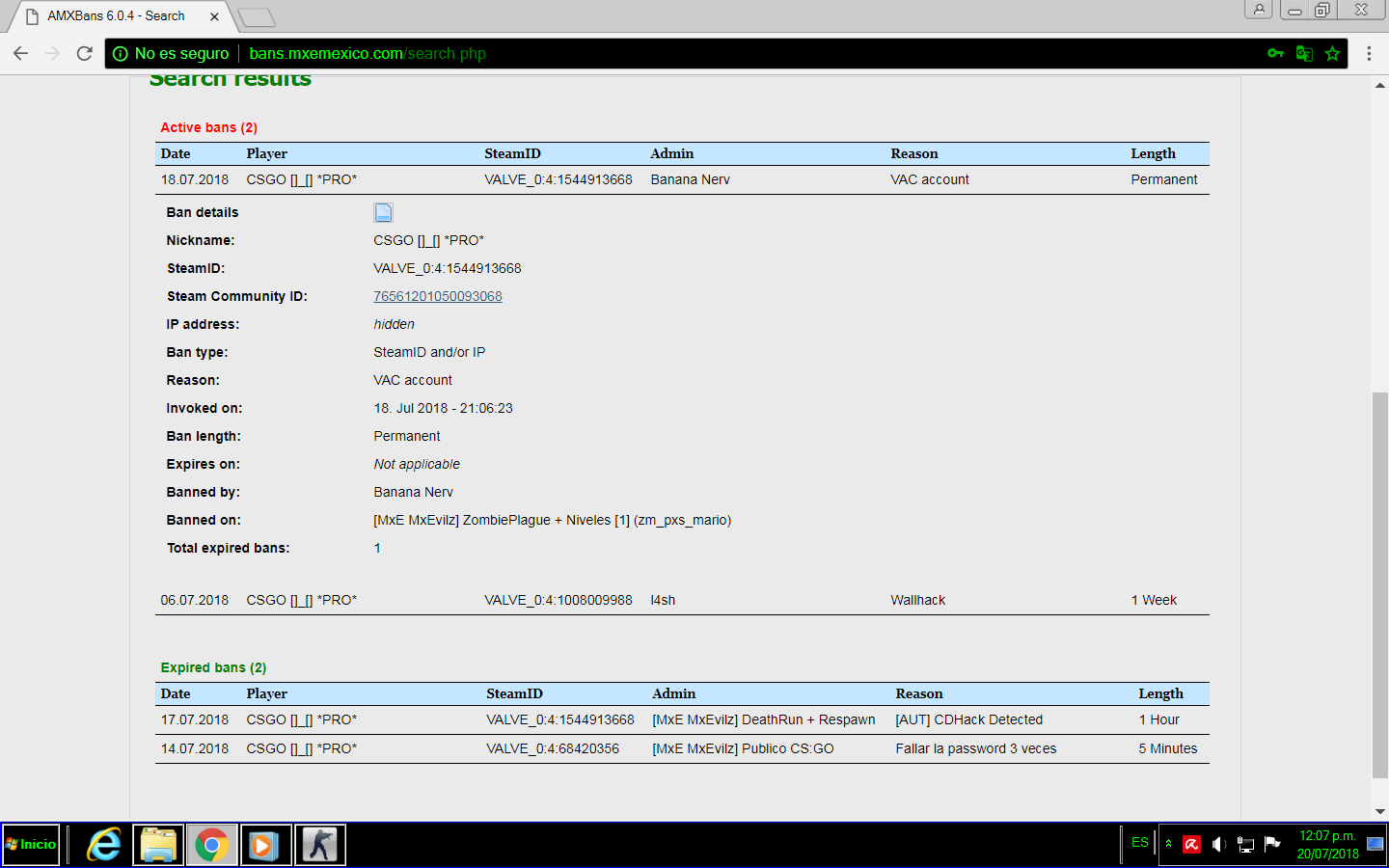The width and height of the screenshot is (1389, 868).
Task: Click the Invoked on date 18. Jul 2018
Action: pyautogui.click(x=443, y=408)
